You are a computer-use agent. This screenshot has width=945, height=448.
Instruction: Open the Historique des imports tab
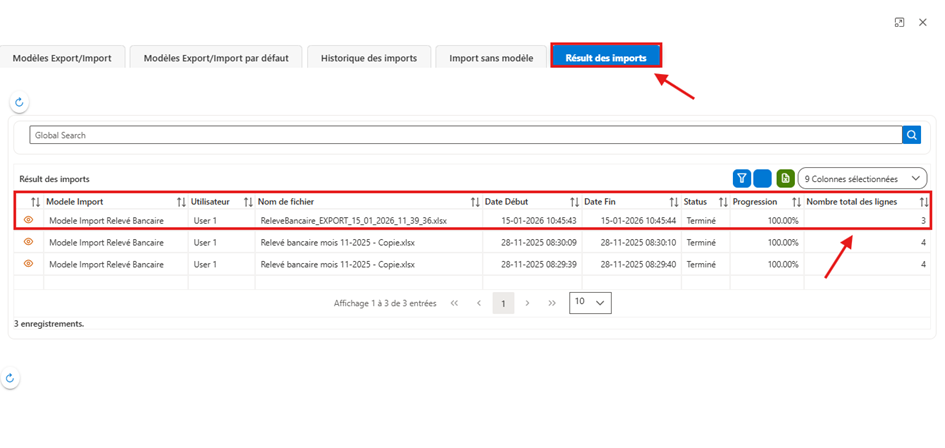tap(369, 58)
